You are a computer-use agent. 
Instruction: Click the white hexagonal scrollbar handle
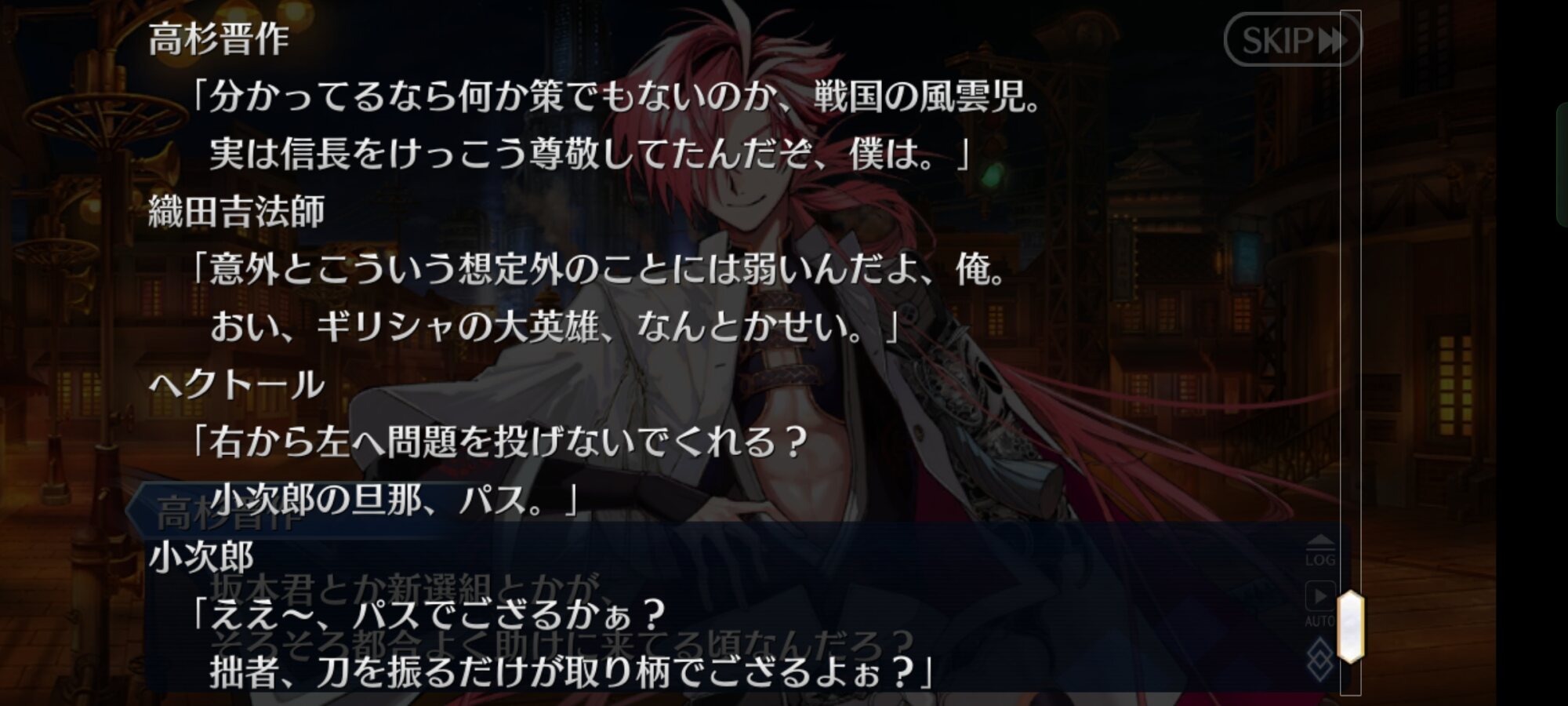[1351, 626]
